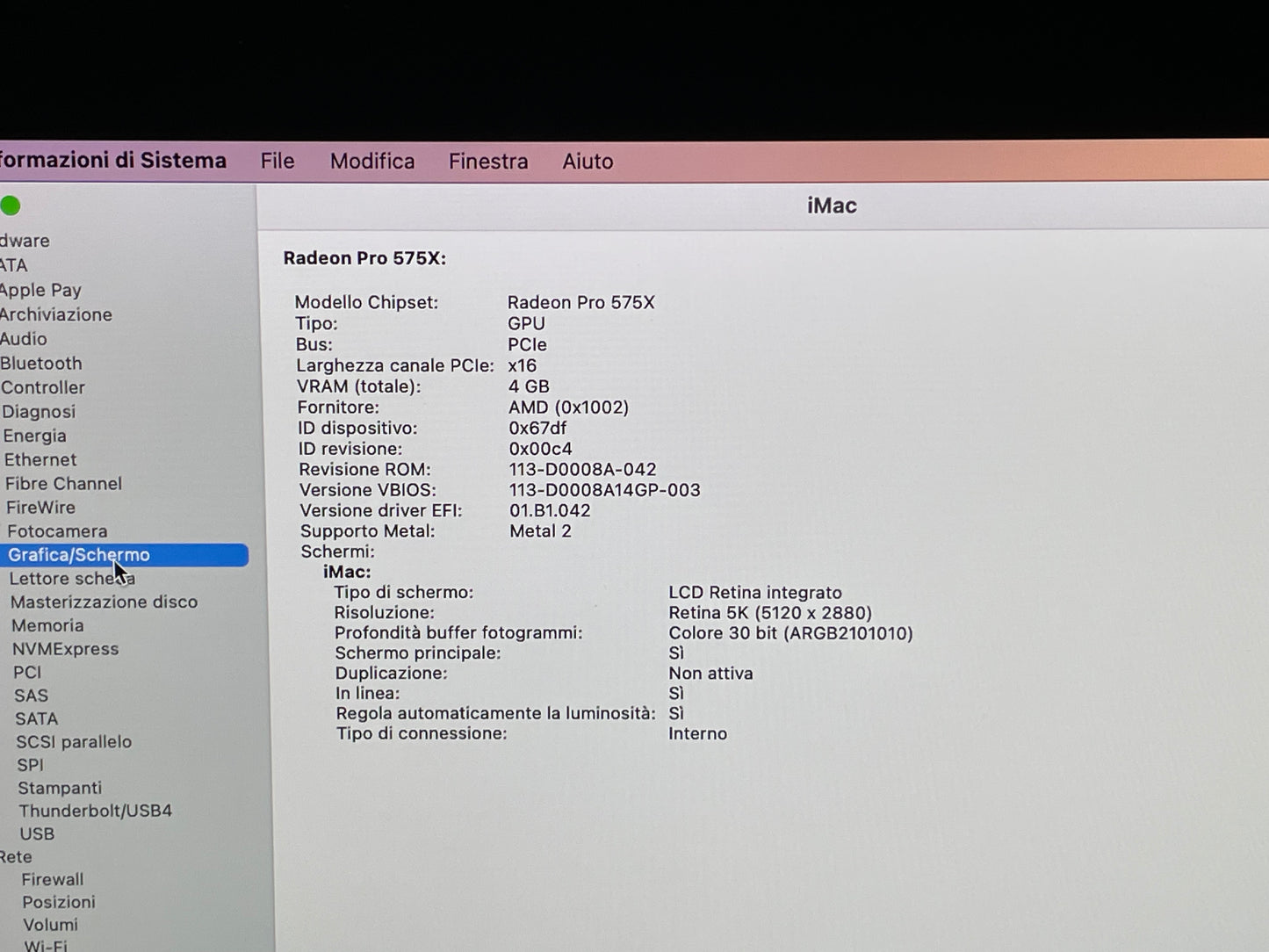
Task: Click the EFI driver version 01.B1.042
Action: (x=550, y=510)
